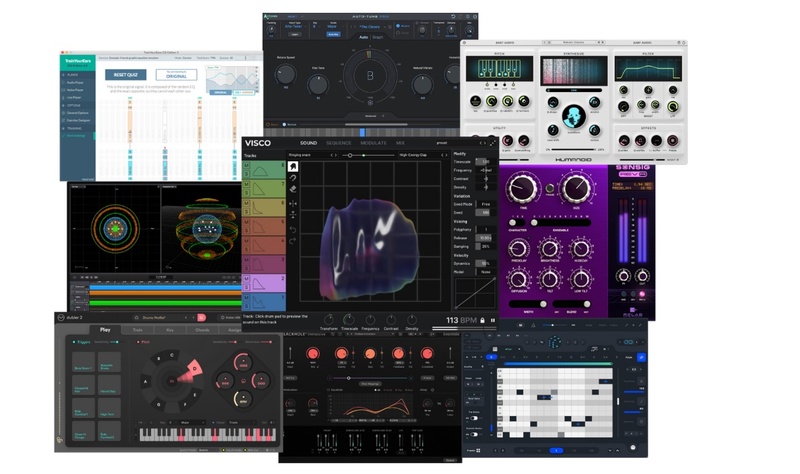Select the eraser tool in Visco

(x=293, y=187)
